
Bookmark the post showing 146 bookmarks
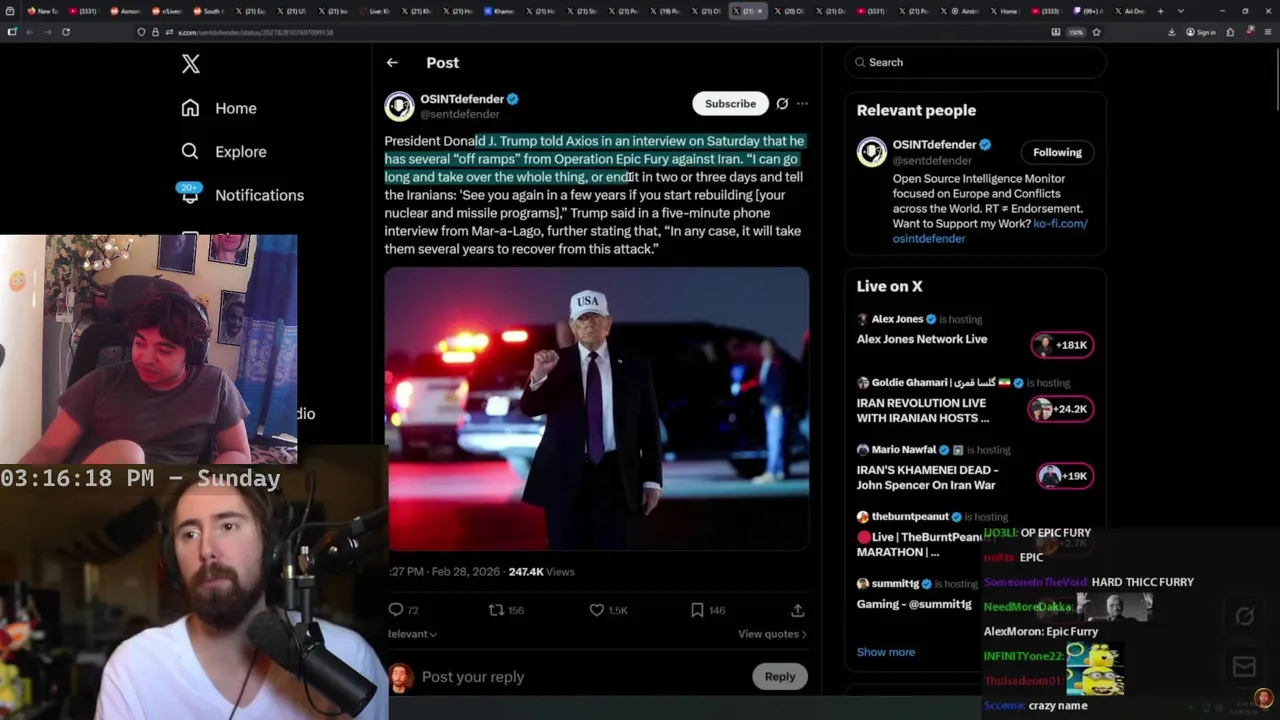pyautogui.click(x=697, y=609)
